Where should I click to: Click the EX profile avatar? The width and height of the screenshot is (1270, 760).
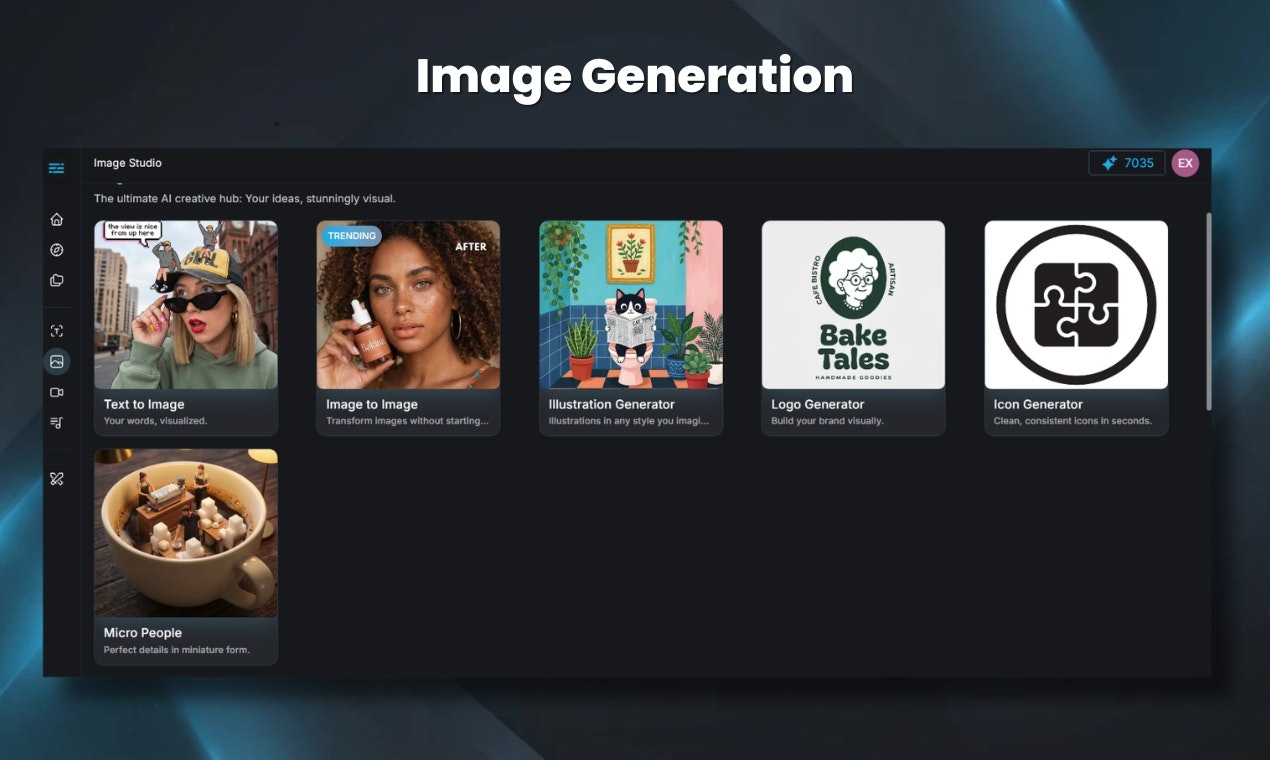[1185, 162]
